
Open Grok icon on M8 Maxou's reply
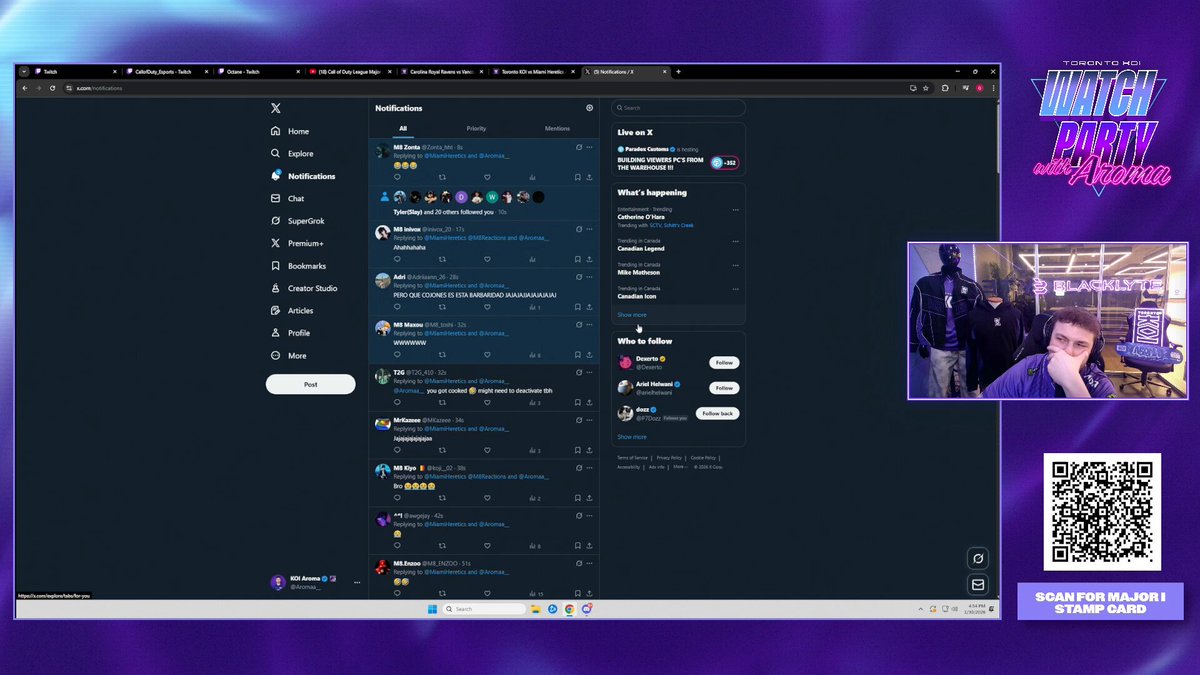[579, 325]
